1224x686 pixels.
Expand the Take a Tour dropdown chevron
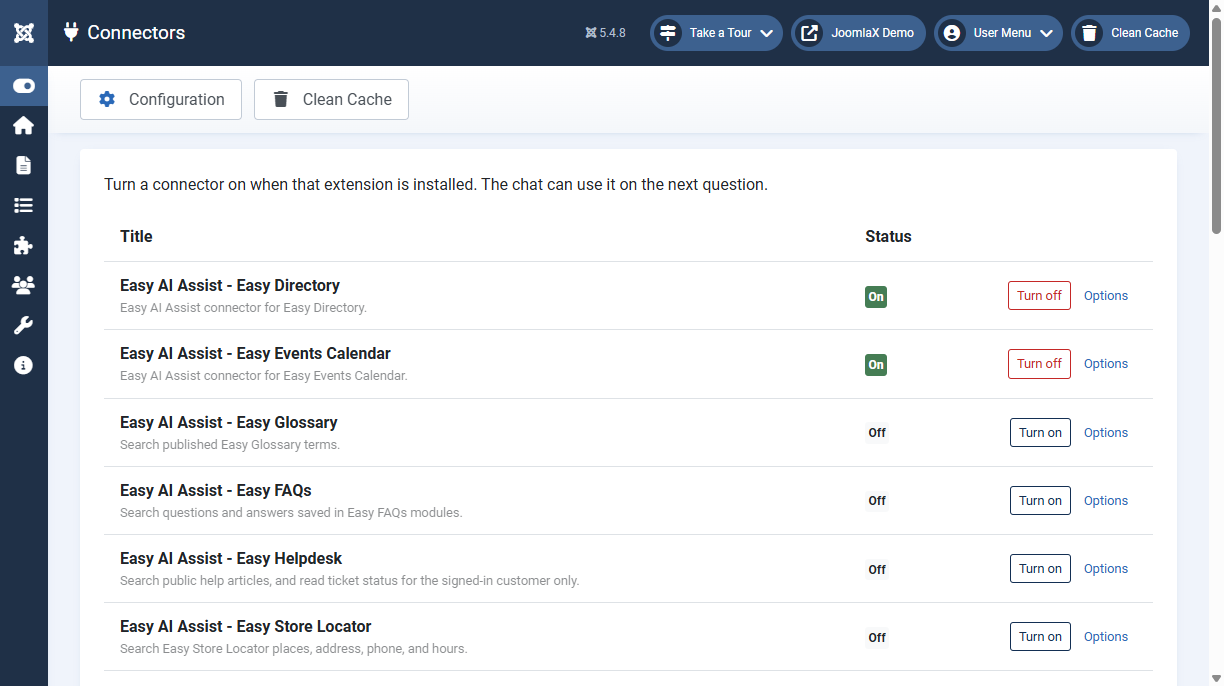pos(766,33)
